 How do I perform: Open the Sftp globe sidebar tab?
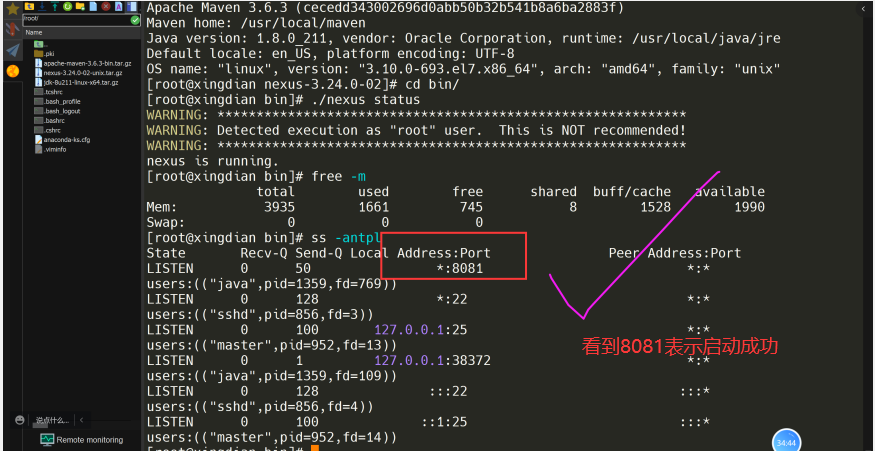click(12, 71)
